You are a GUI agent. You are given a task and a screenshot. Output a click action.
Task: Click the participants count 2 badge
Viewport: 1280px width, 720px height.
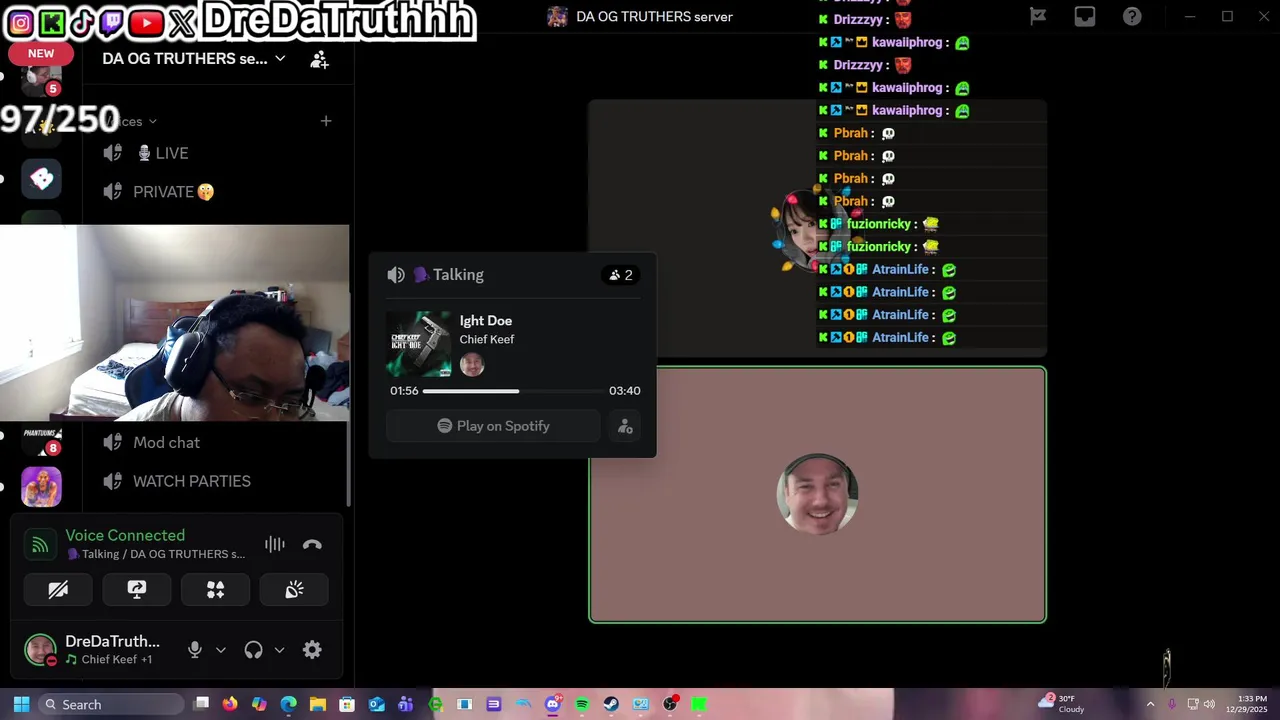[x=621, y=275]
